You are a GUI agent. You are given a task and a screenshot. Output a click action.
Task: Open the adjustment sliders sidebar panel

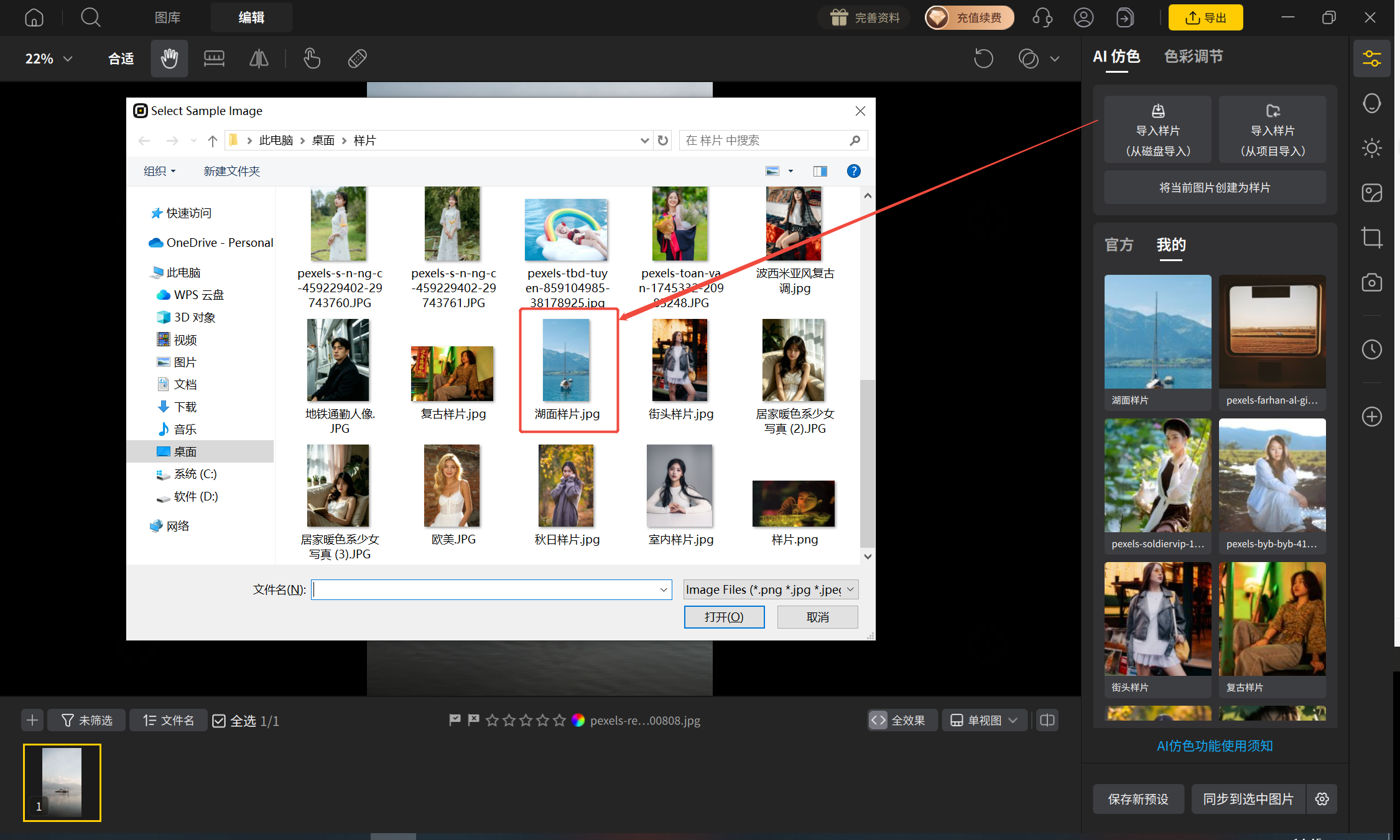pos(1372,58)
